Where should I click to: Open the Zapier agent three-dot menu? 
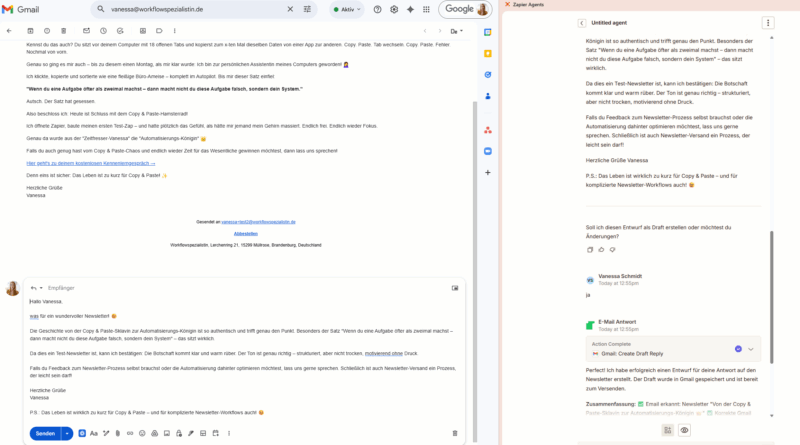[768, 22]
